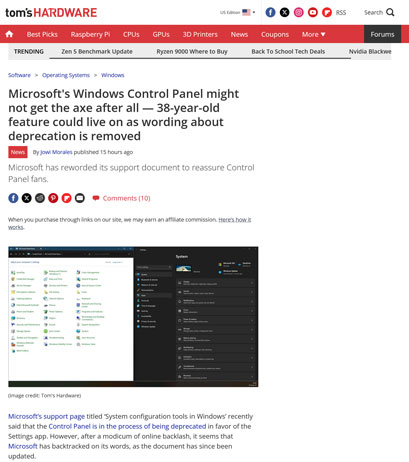Expand the More menu in navbar

click(x=313, y=34)
